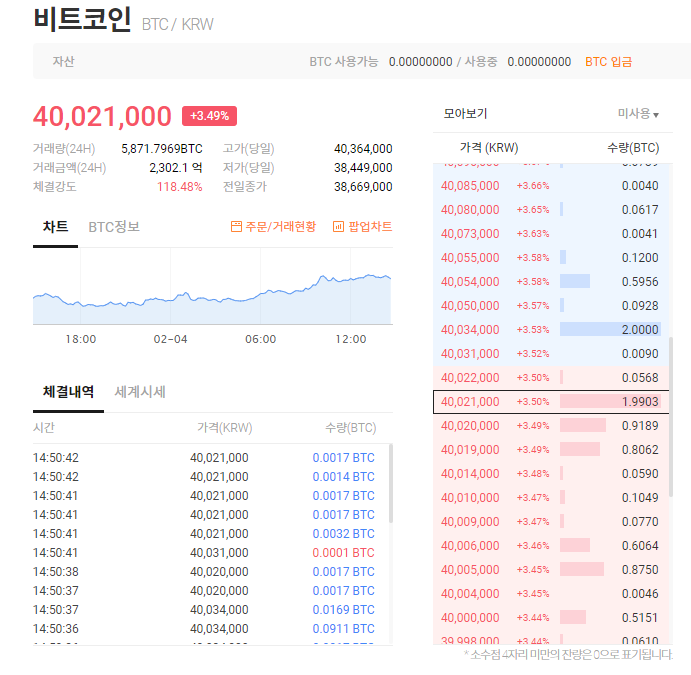
Task: Click the price chart area
Action: click(x=212, y=286)
